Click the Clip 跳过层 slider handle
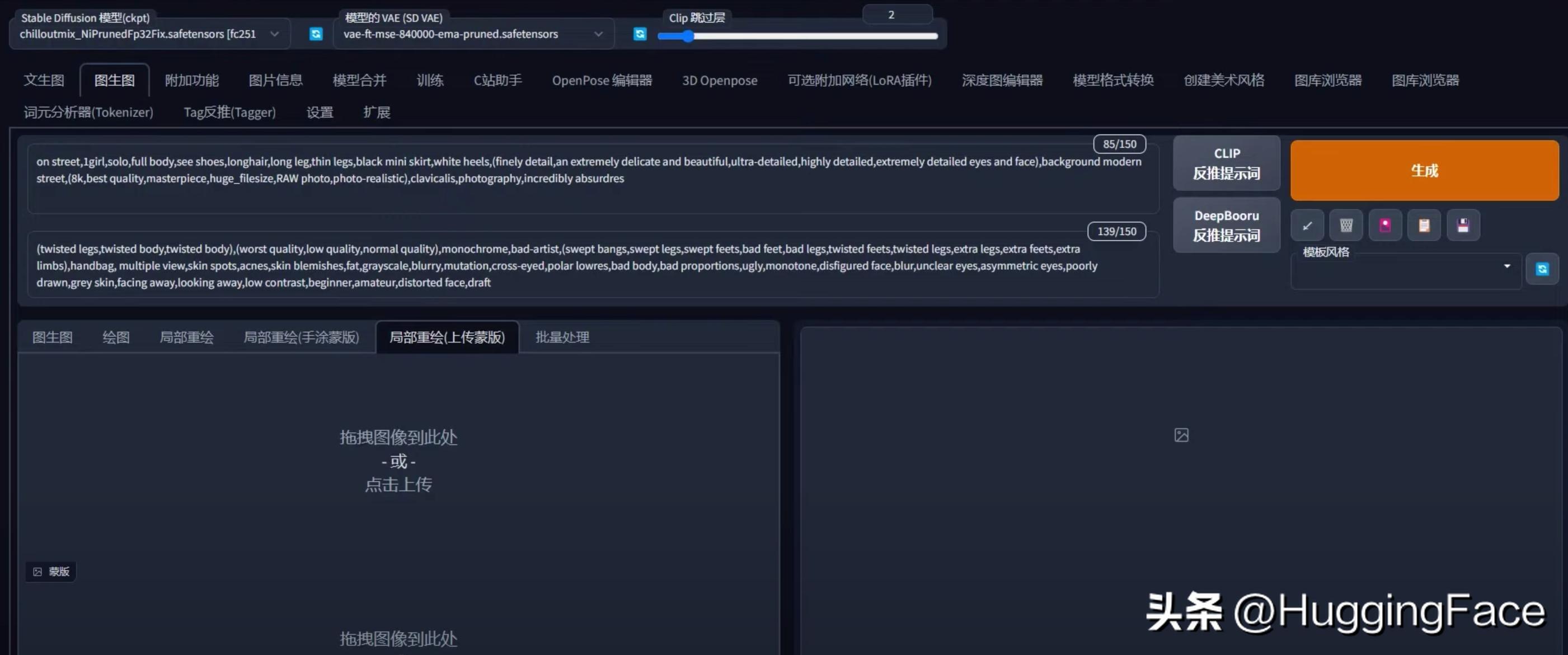 [687, 36]
